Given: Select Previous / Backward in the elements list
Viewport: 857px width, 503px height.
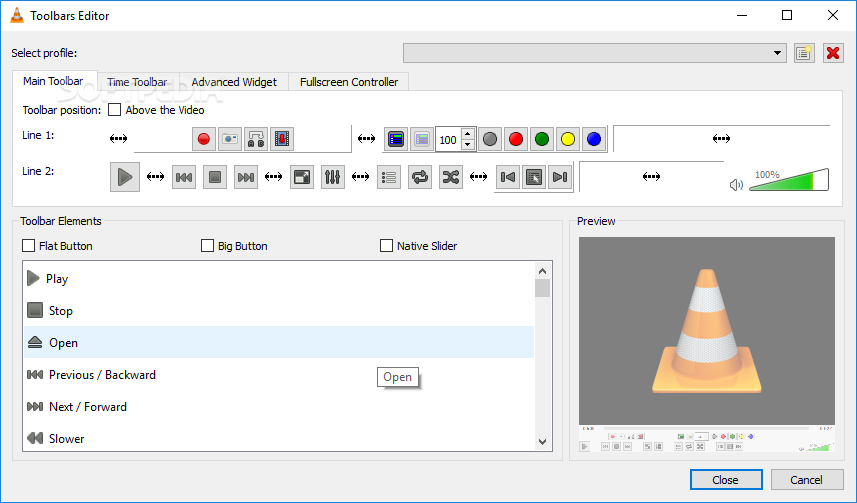Looking at the screenshot, I should tap(279, 375).
